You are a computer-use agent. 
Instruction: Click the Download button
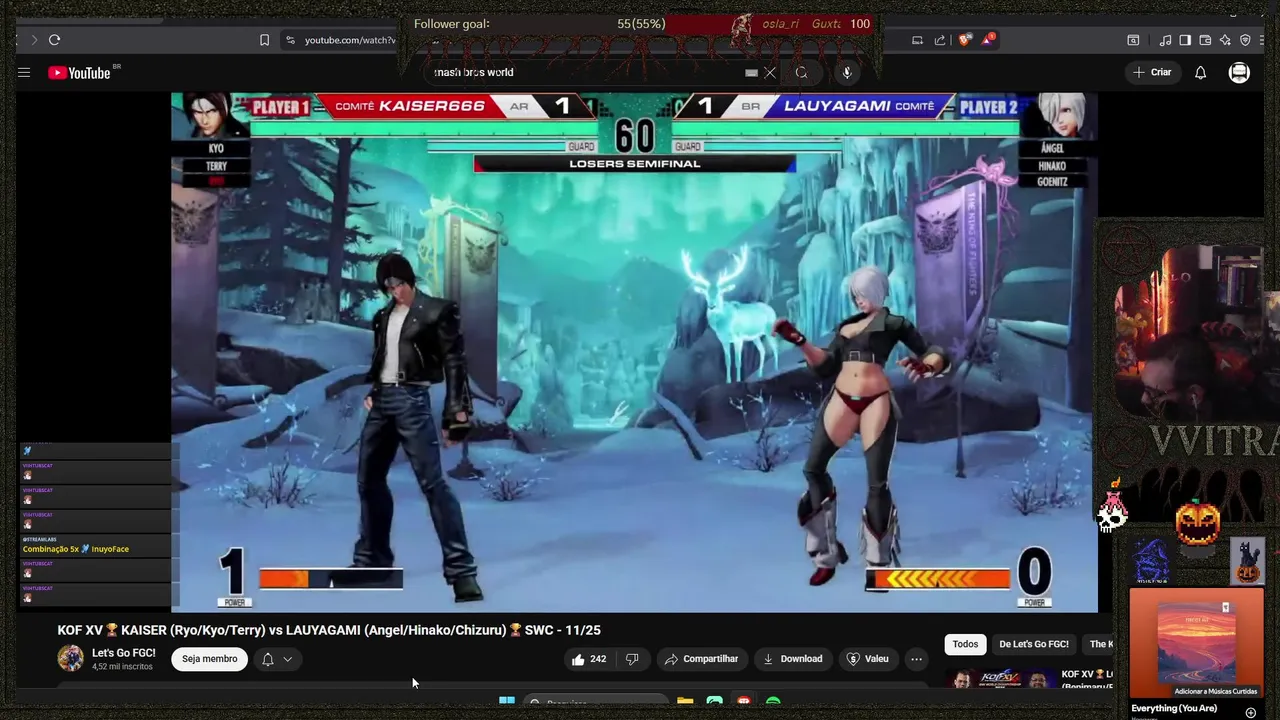(792, 659)
